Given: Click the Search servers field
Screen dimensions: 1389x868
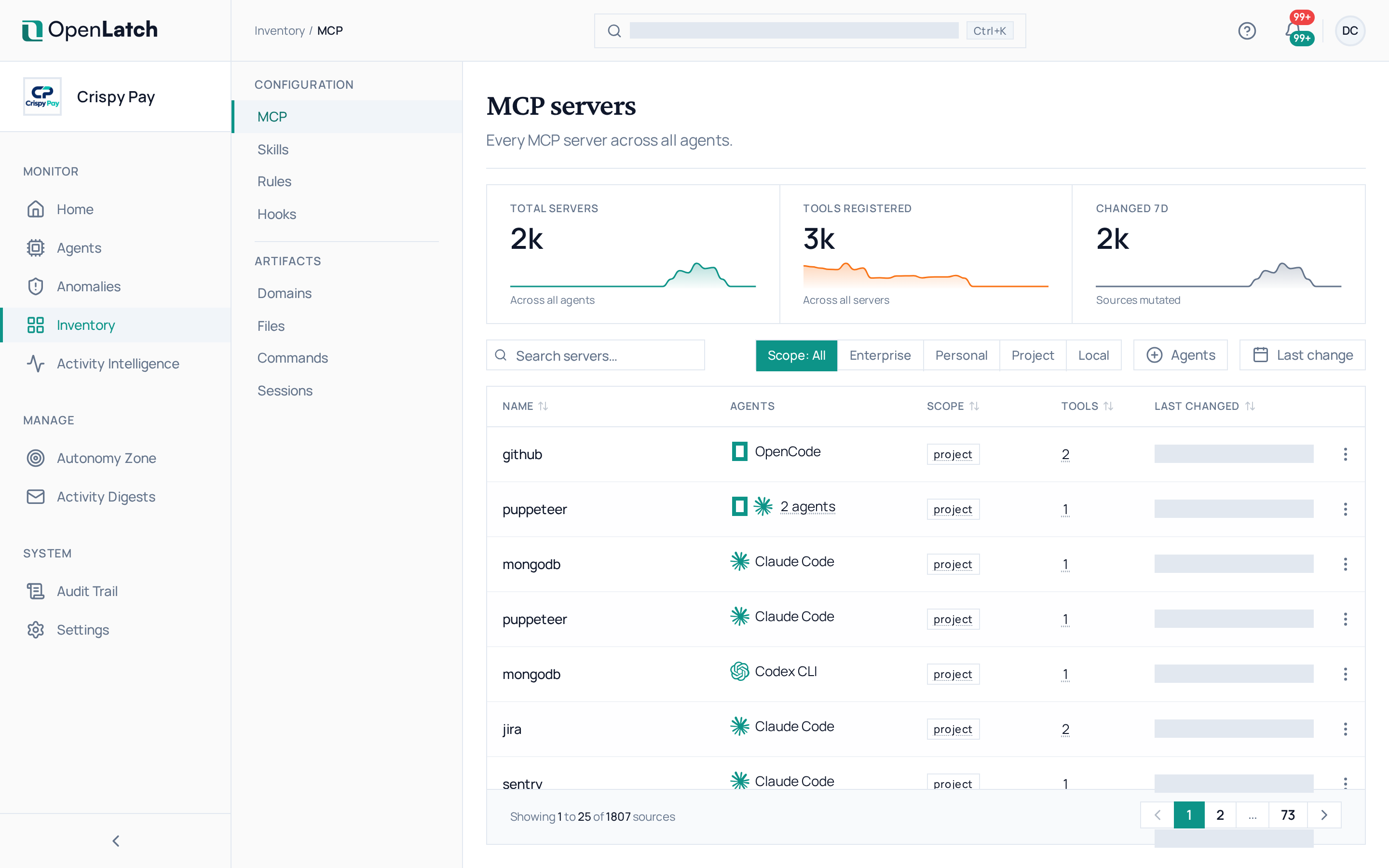Looking at the screenshot, I should 595,355.
